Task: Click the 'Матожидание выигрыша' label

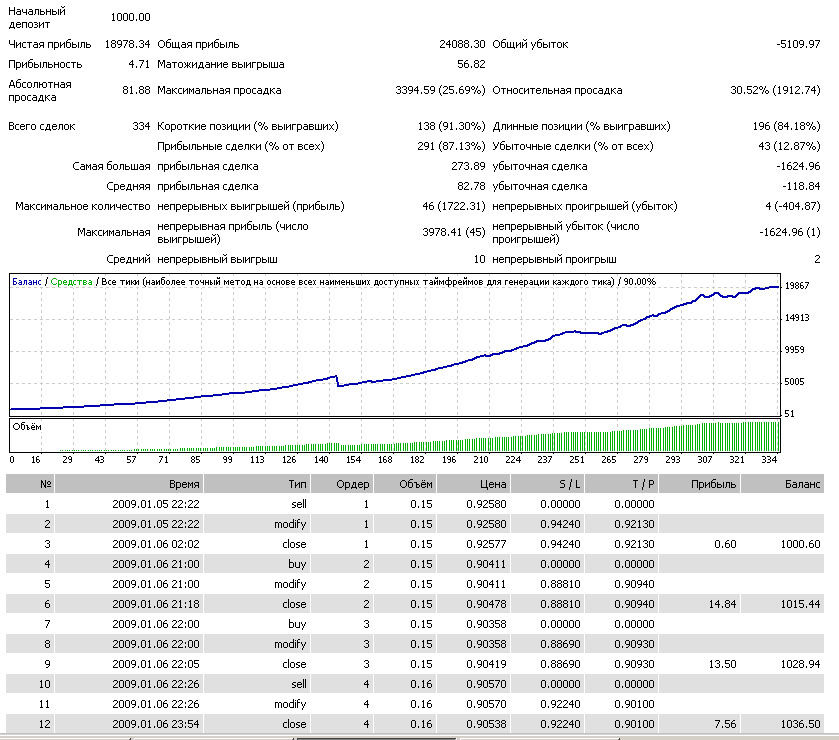Action: click(x=220, y=64)
